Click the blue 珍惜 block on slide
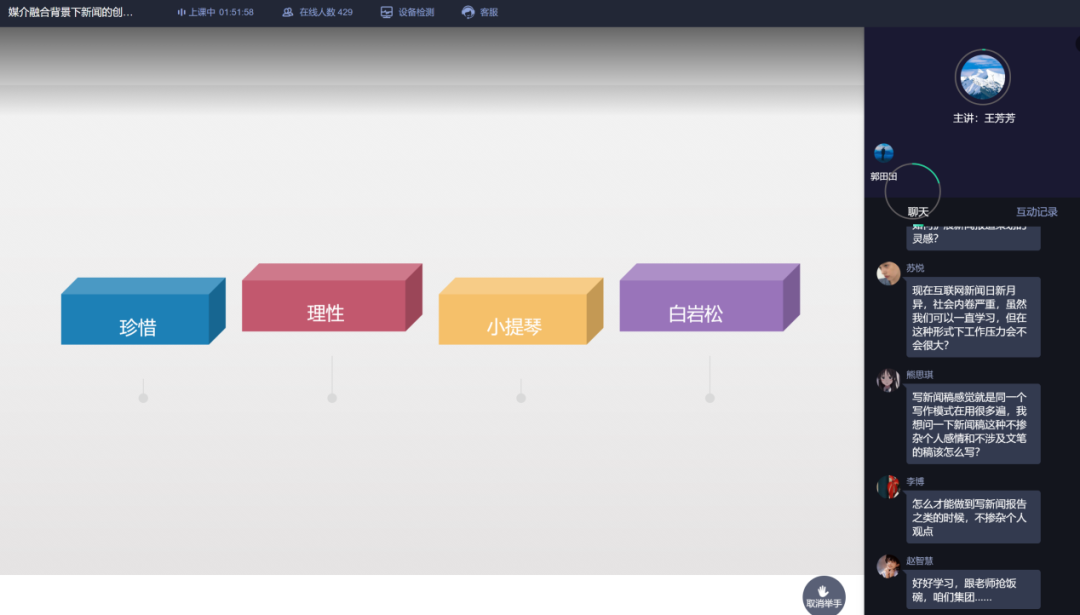 click(x=143, y=311)
